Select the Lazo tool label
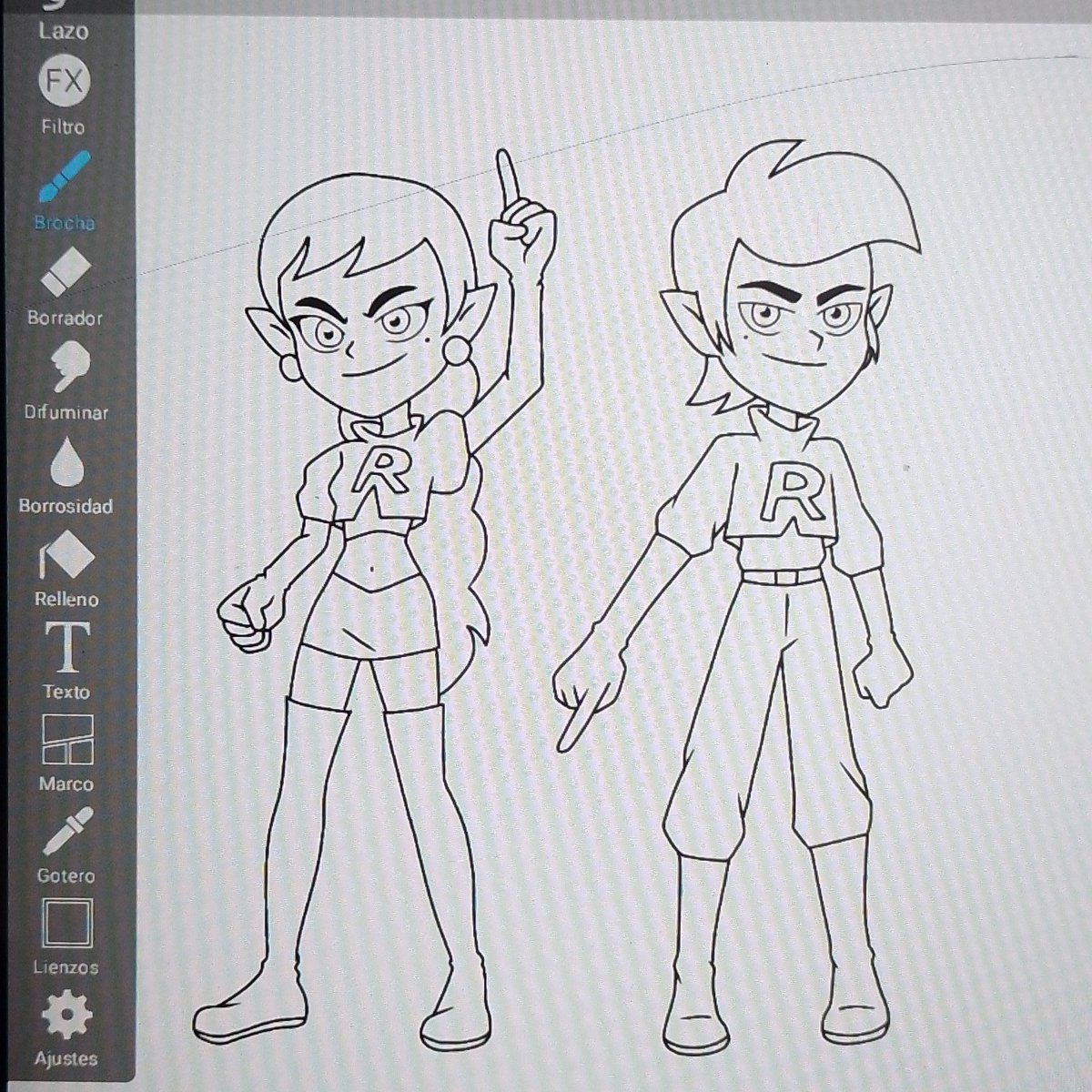 (x=64, y=31)
